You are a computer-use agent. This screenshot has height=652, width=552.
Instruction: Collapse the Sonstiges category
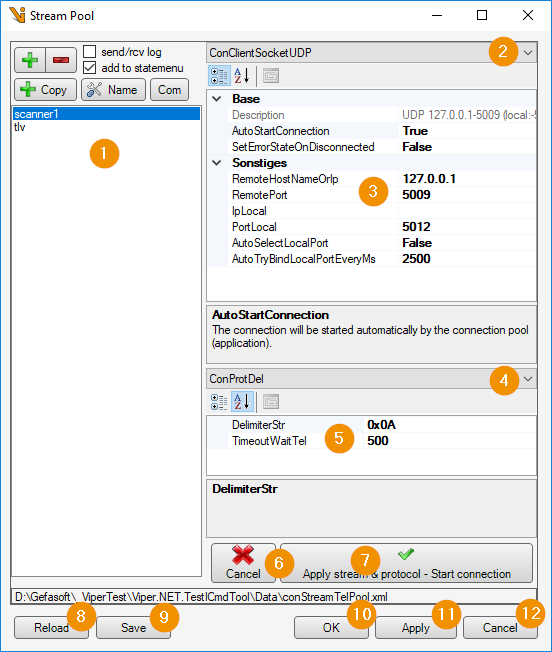coord(217,163)
